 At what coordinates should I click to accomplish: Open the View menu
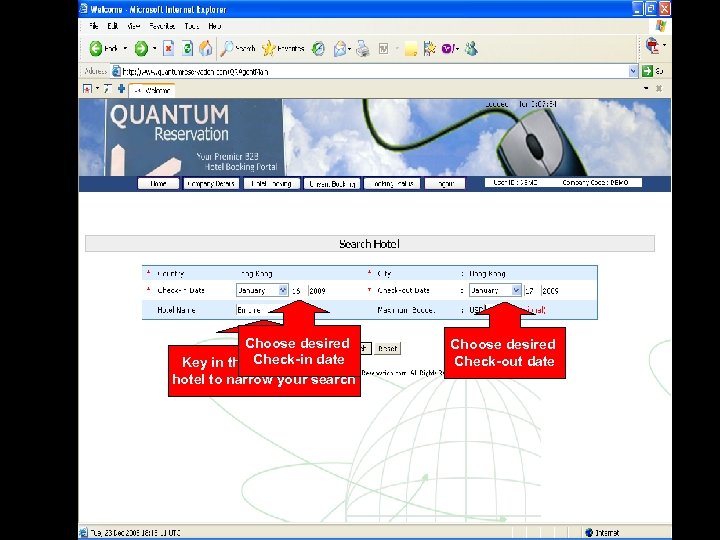click(x=134, y=26)
